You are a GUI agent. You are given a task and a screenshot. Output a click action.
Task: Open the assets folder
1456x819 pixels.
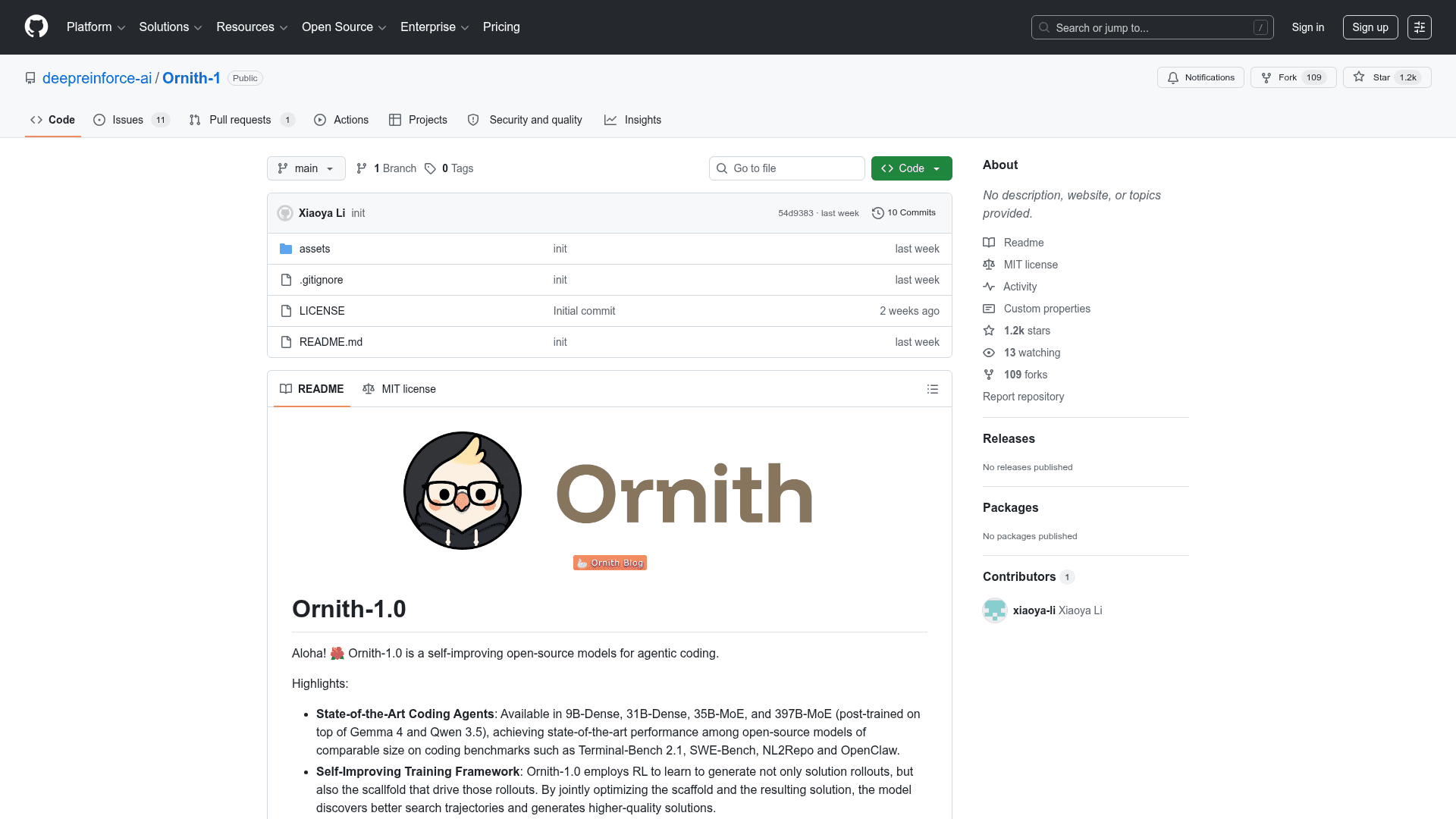(x=315, y=249)
